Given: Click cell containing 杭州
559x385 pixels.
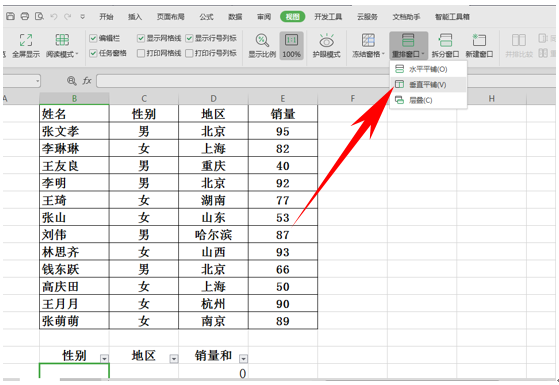Looking at the screenshot, I should coord(213,304).
